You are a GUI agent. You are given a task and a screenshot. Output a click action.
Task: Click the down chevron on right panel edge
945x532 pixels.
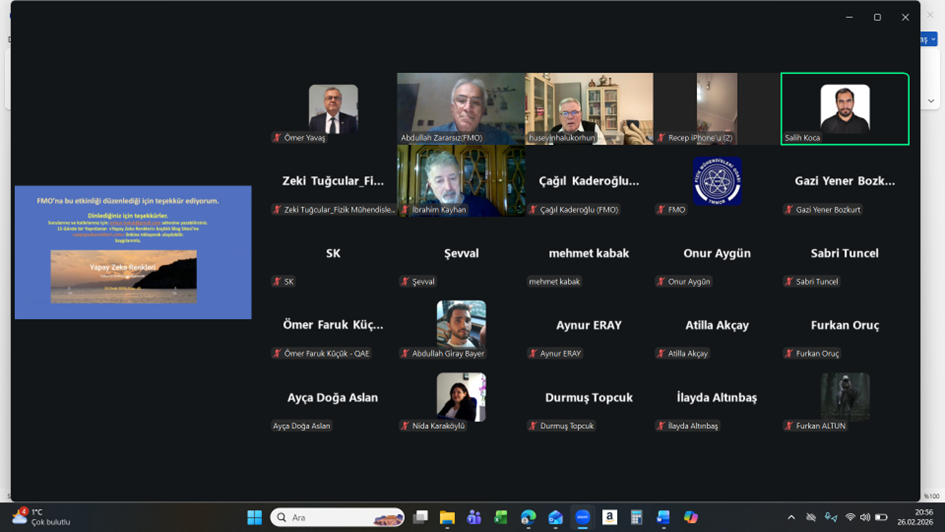(931, 101)
